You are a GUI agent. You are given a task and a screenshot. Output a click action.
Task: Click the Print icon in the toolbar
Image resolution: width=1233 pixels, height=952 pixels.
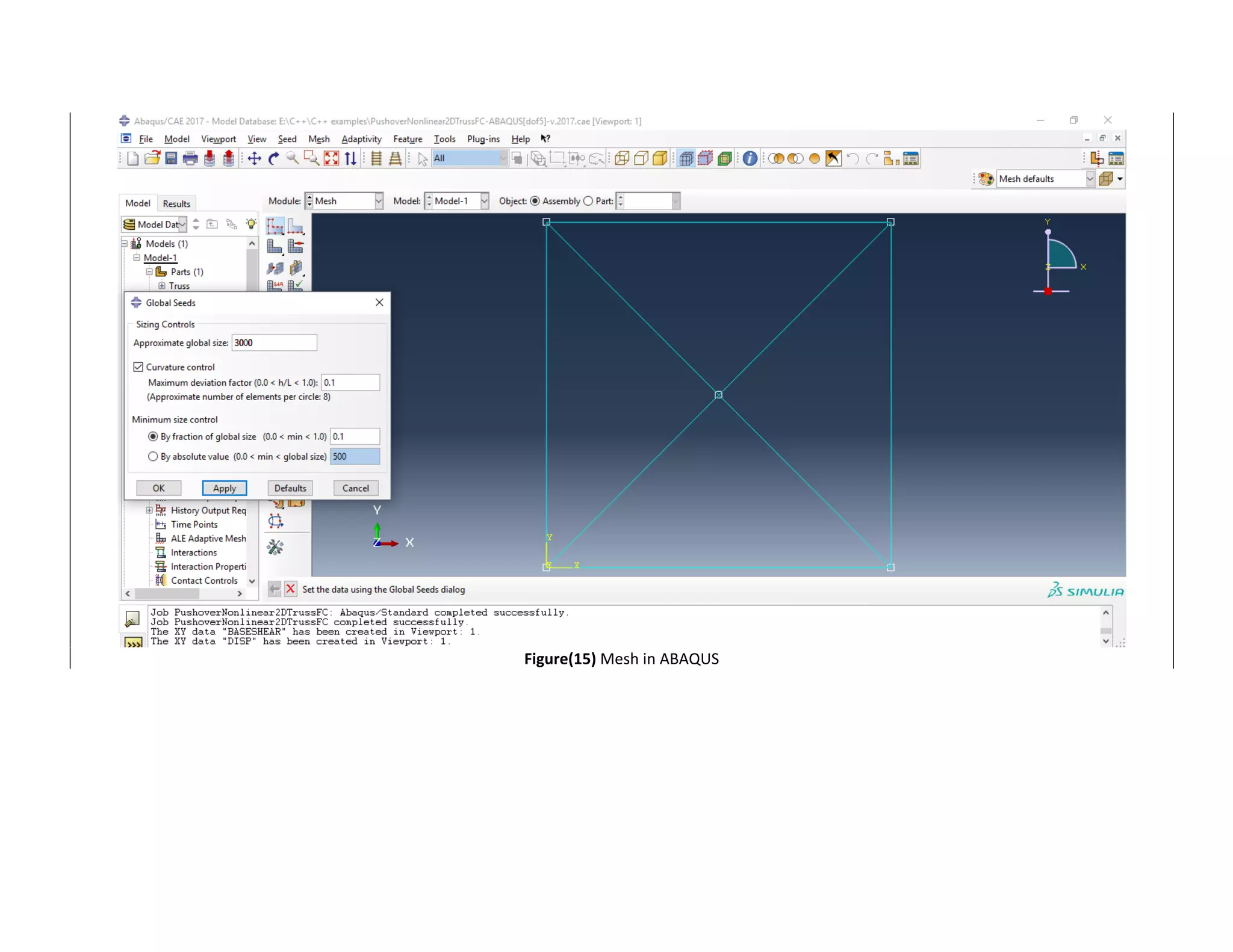coord(190,159)
